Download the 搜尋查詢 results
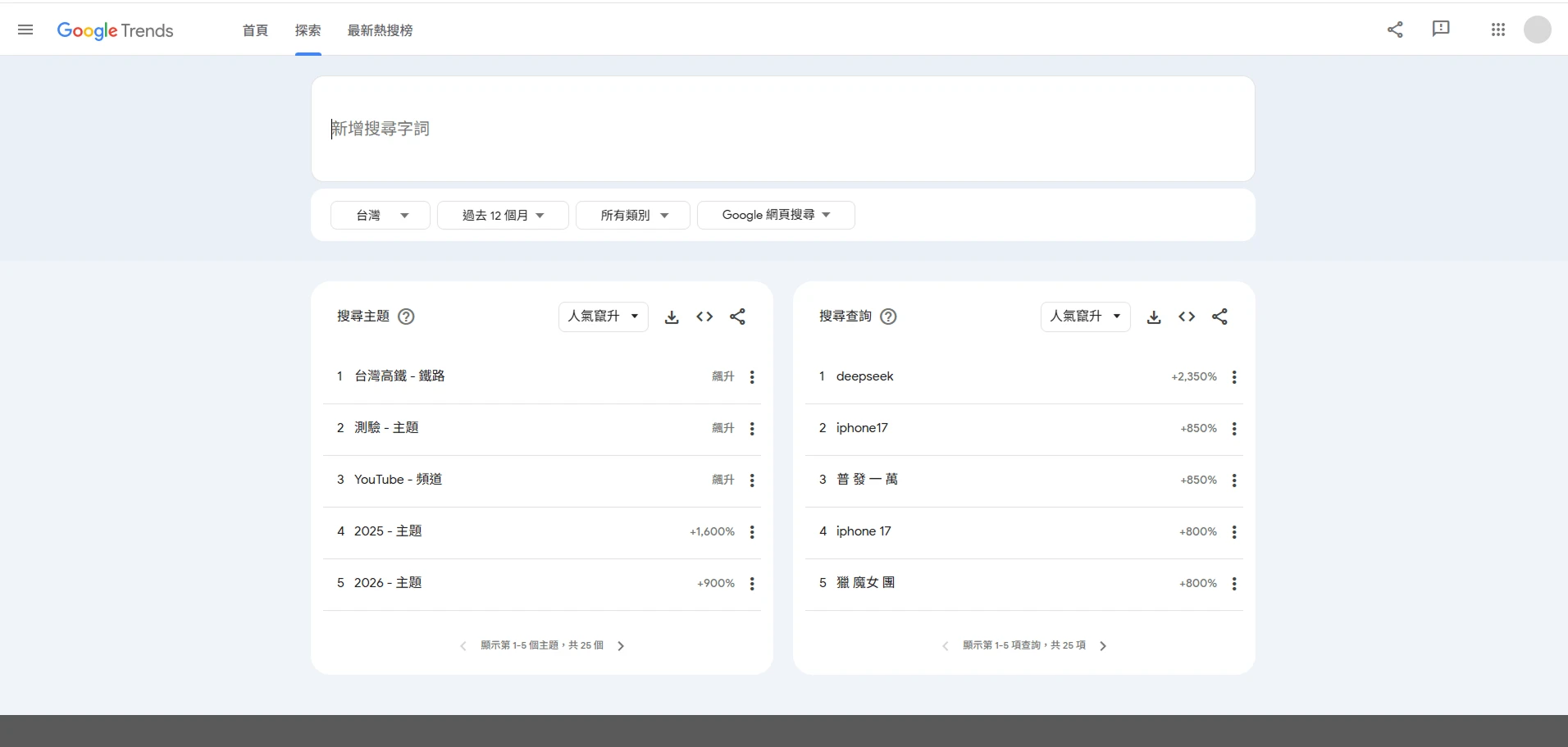 coord(1153,317)
